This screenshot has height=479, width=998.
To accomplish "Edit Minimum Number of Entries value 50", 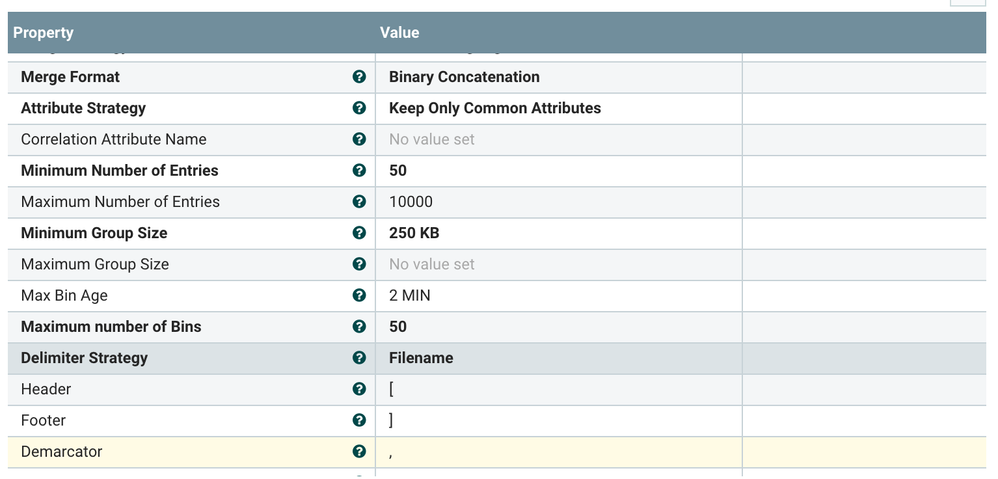I will [398, 170].
